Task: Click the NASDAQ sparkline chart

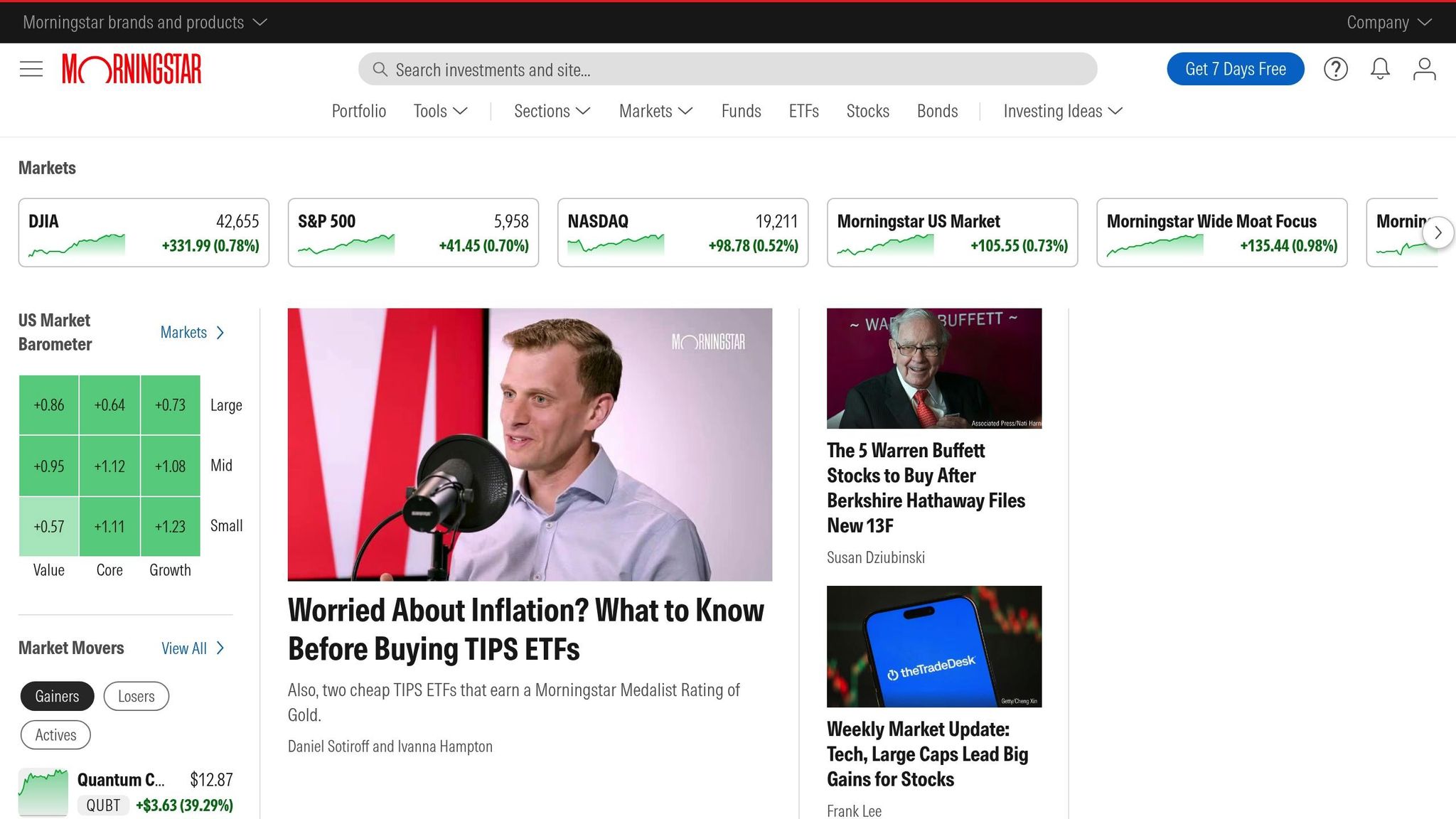Action: pyautogui.click(x=616, y=245)
